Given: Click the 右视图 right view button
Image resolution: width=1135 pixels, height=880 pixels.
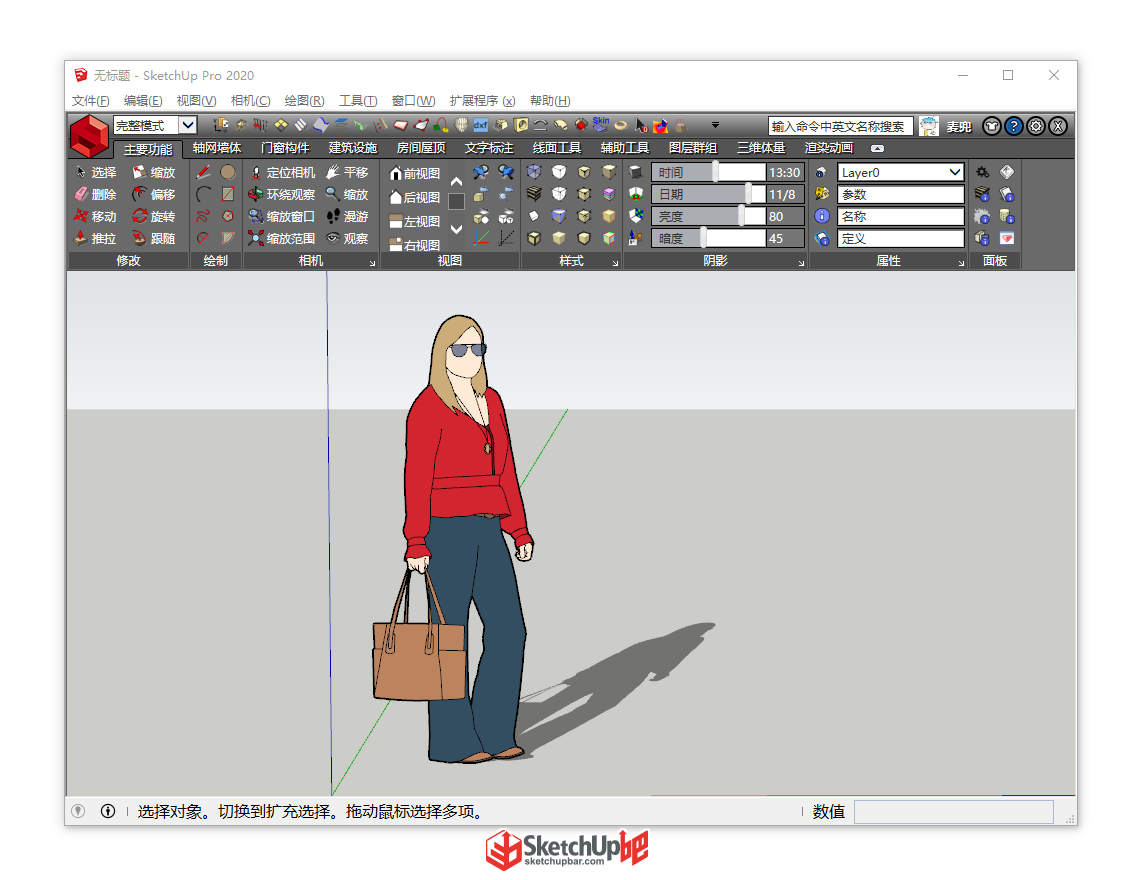Looking at the screenshot, I should point(414,245).
